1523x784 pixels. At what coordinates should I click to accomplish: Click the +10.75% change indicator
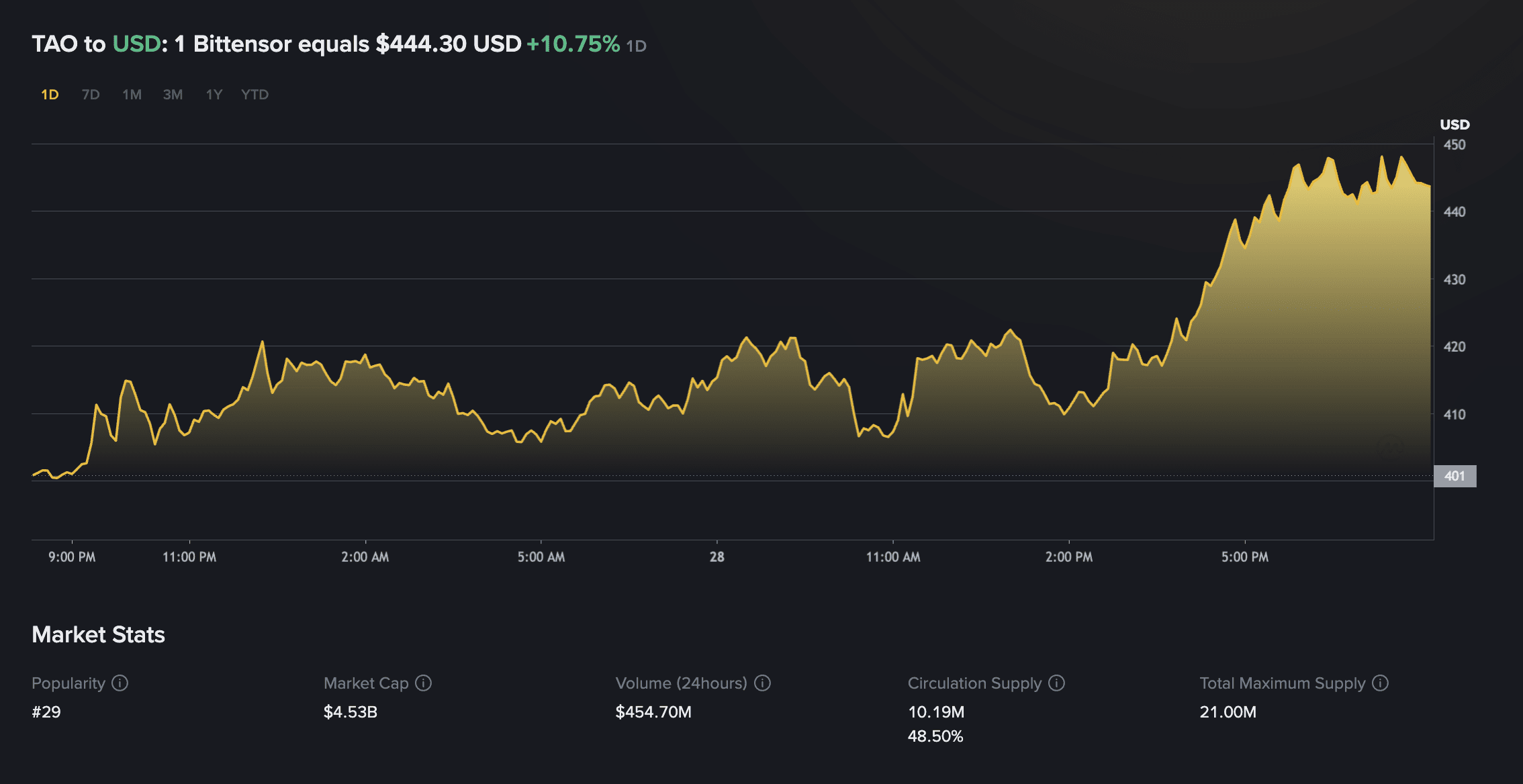[x=573, y=44]
